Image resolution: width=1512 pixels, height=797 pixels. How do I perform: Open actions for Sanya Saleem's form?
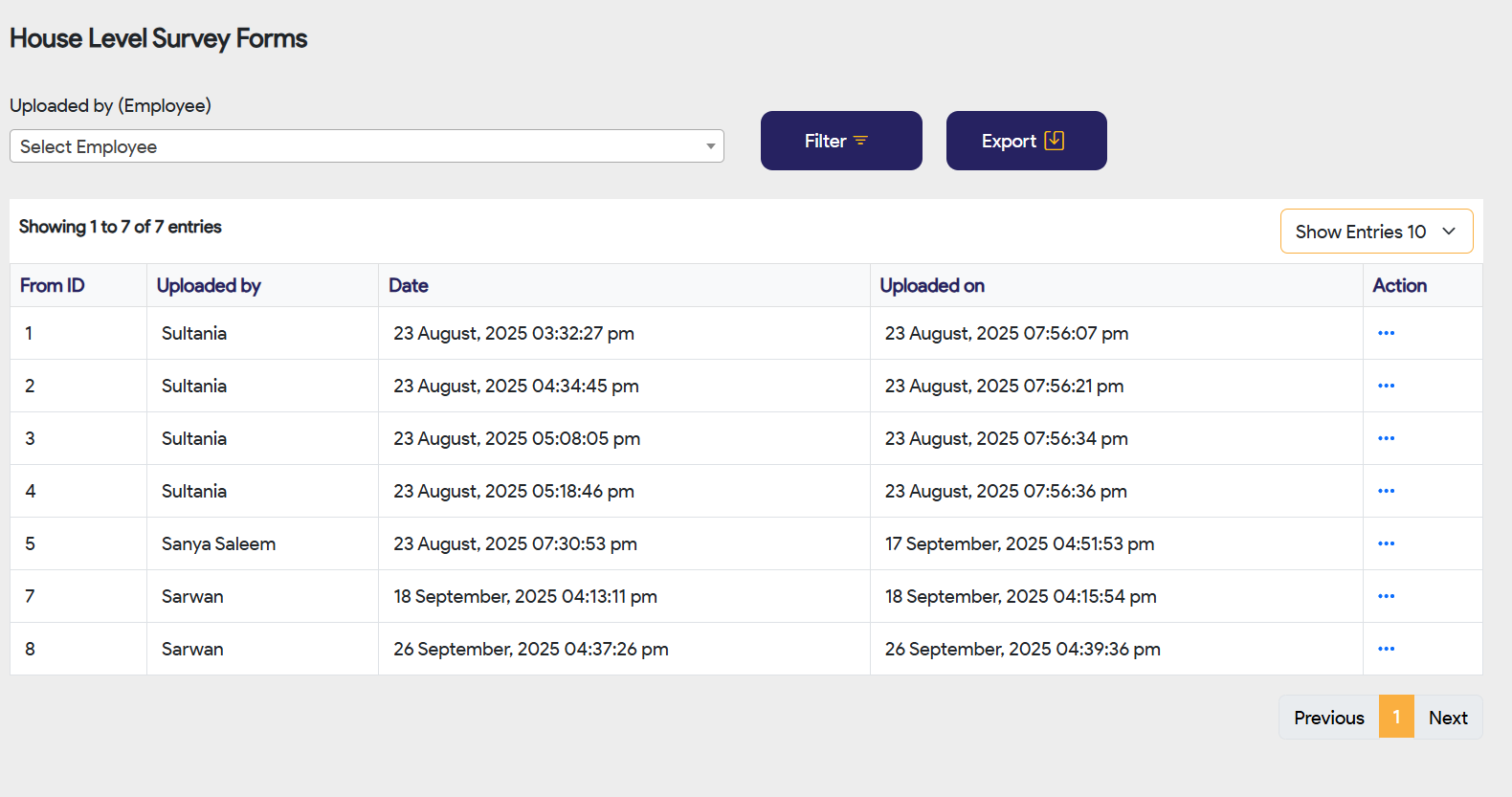(x=1386, y=543)
